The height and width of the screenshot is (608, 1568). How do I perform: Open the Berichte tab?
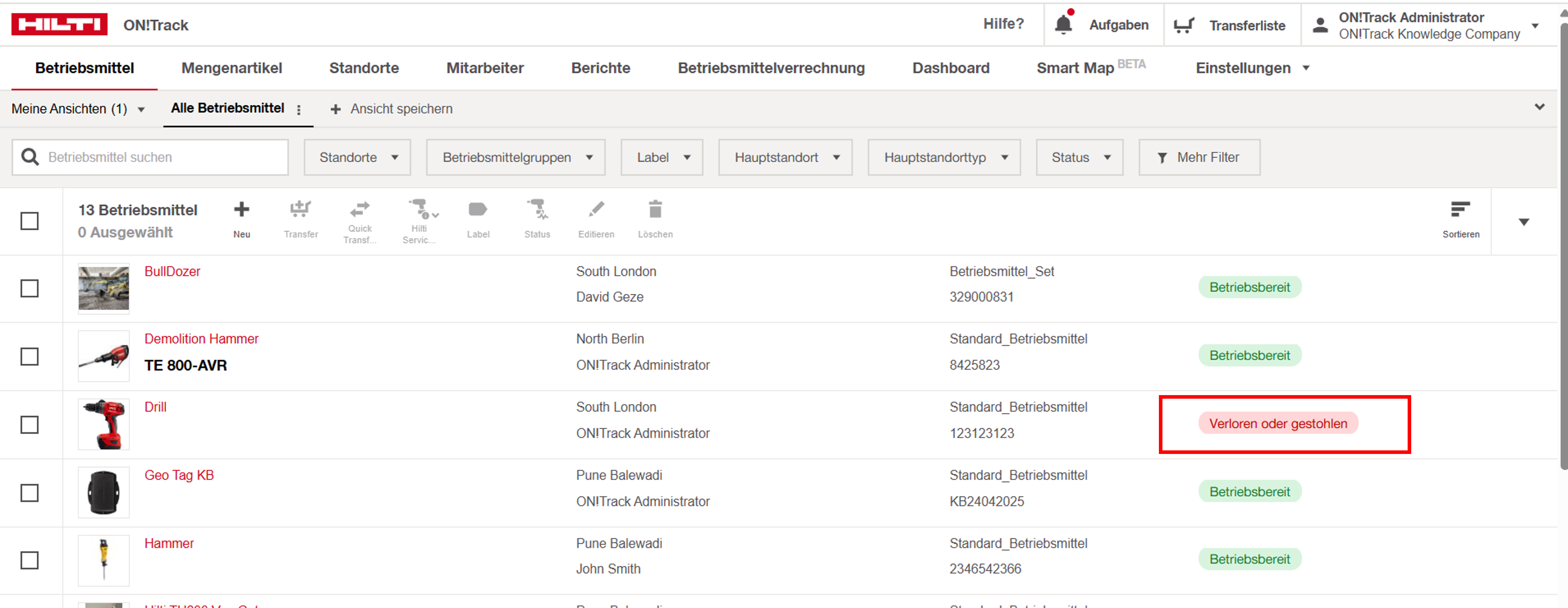(600, 68)
